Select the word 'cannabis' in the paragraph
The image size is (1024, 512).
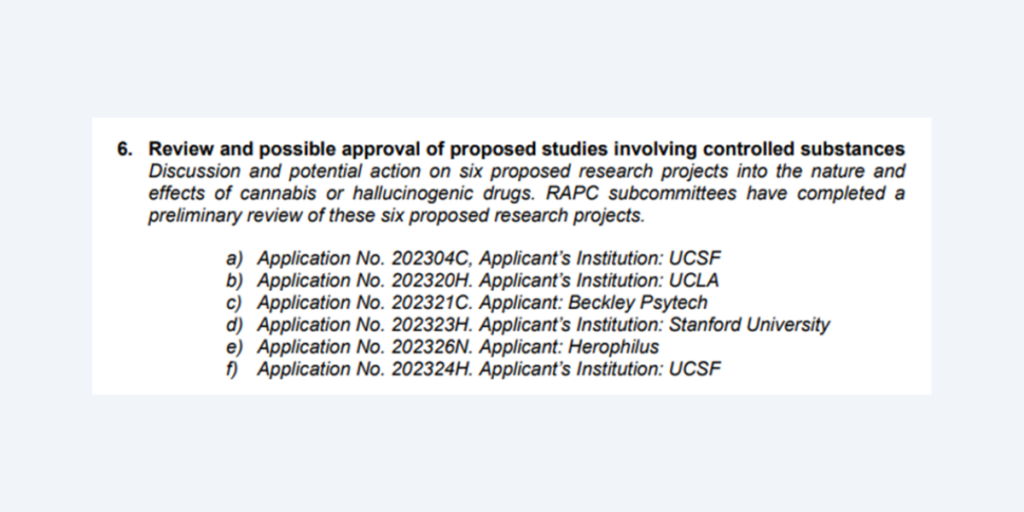click(278, 194)
